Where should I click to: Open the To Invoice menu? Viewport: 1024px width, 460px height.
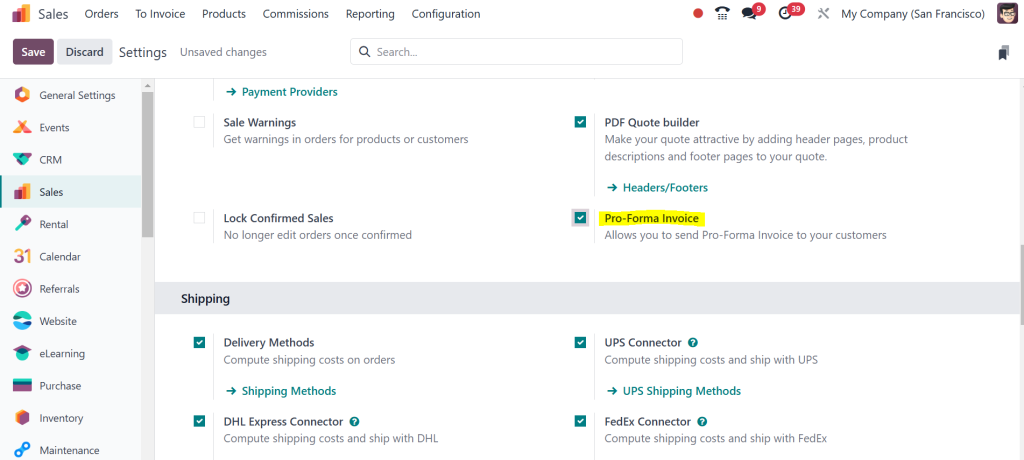pyautogui.click(x=160, y=14)
